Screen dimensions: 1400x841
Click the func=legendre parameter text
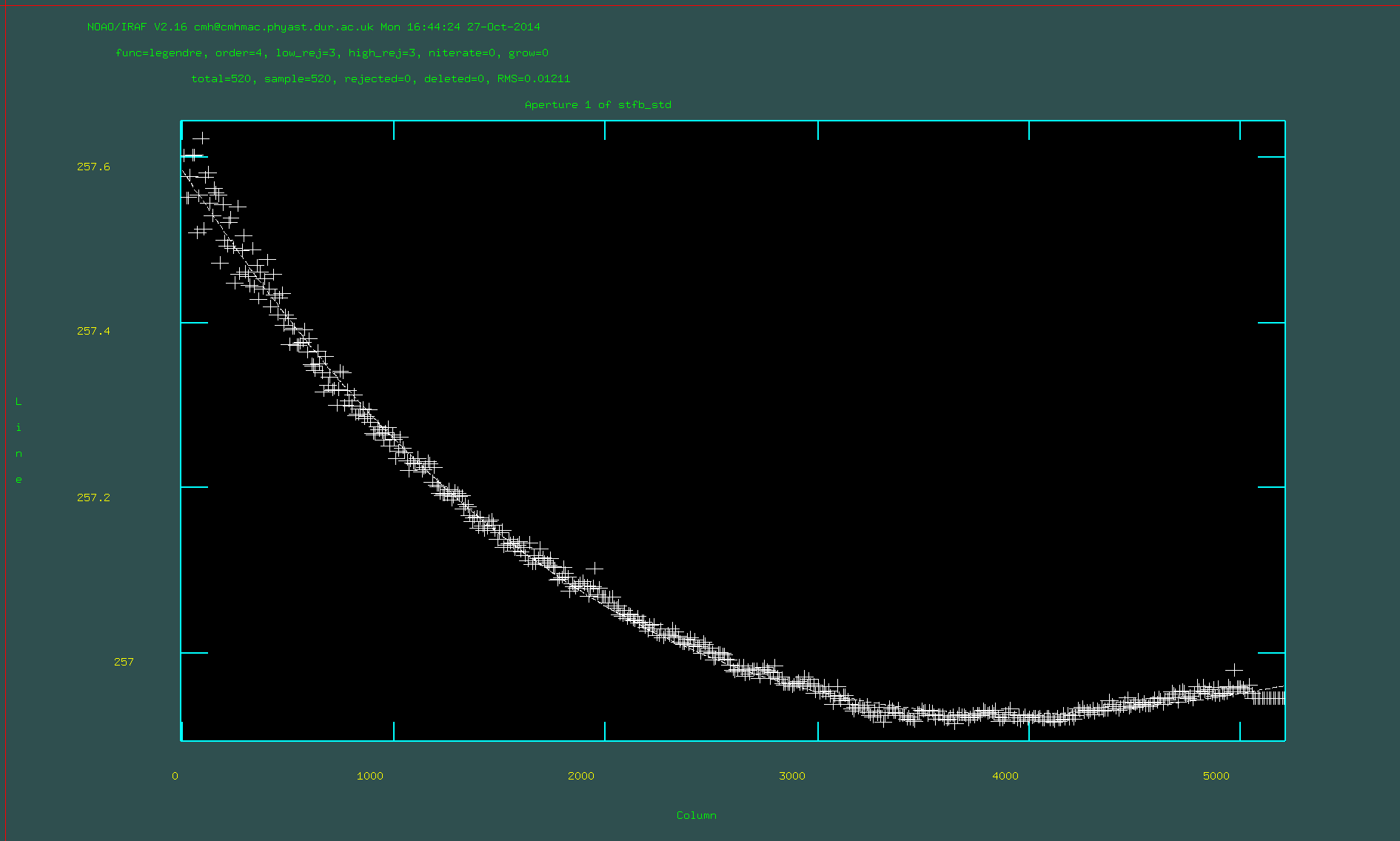pos(158,53)
